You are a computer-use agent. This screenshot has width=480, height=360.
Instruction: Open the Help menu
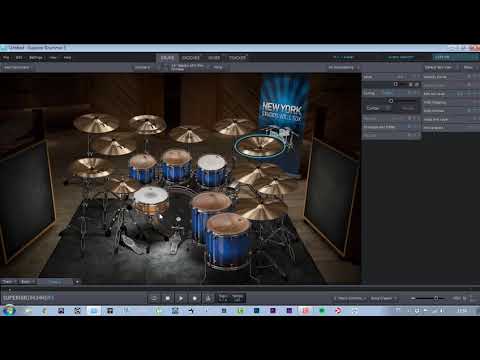pyautogui.click(x=67, y=58)
